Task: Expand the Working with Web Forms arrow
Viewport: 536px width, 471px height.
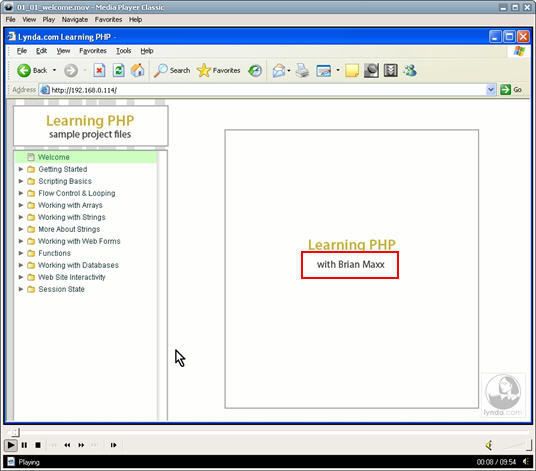Action: coord(21,241)
